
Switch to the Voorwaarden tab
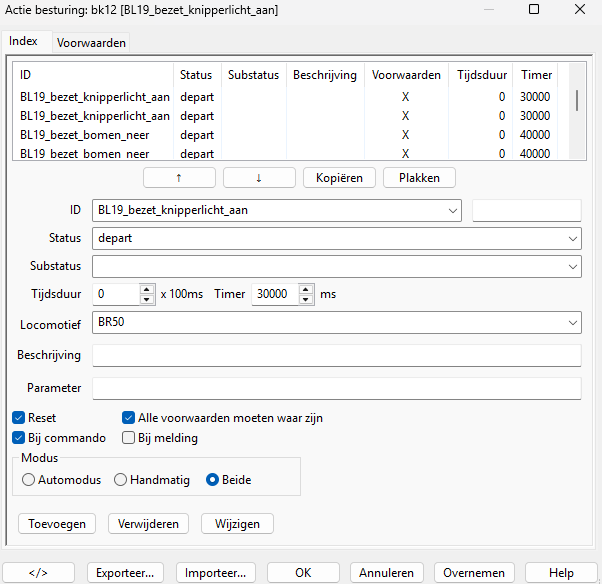click(91, 43)
